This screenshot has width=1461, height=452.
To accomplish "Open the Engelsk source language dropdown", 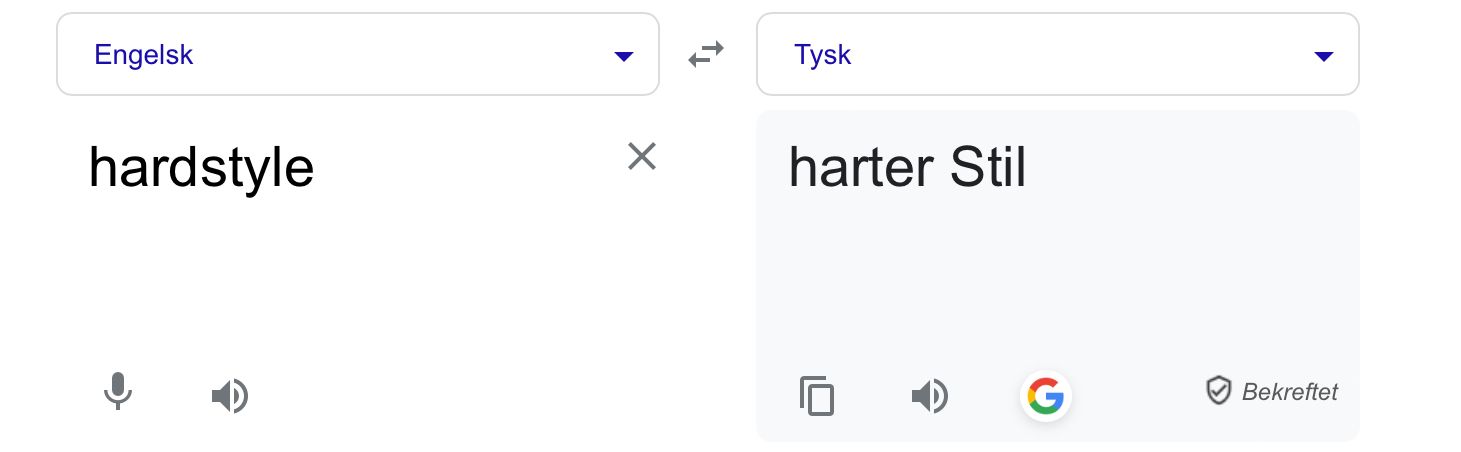I will coord(357,54).
